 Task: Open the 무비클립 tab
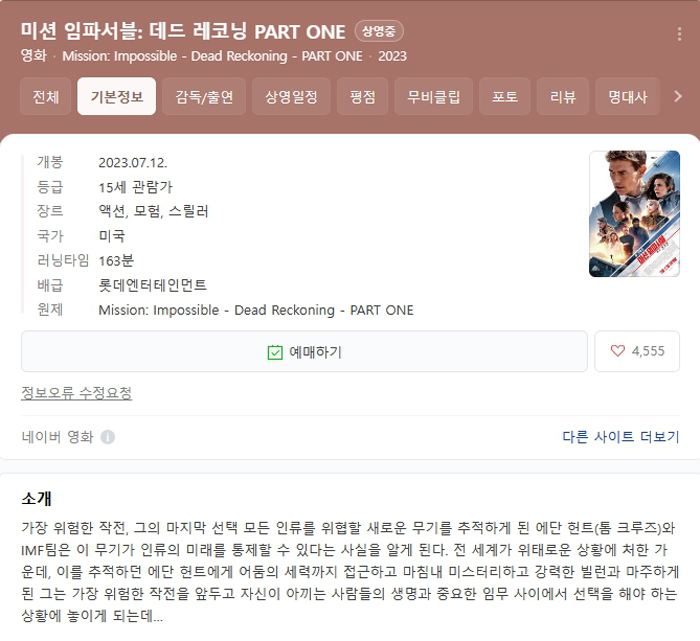(x=433, y=96)
